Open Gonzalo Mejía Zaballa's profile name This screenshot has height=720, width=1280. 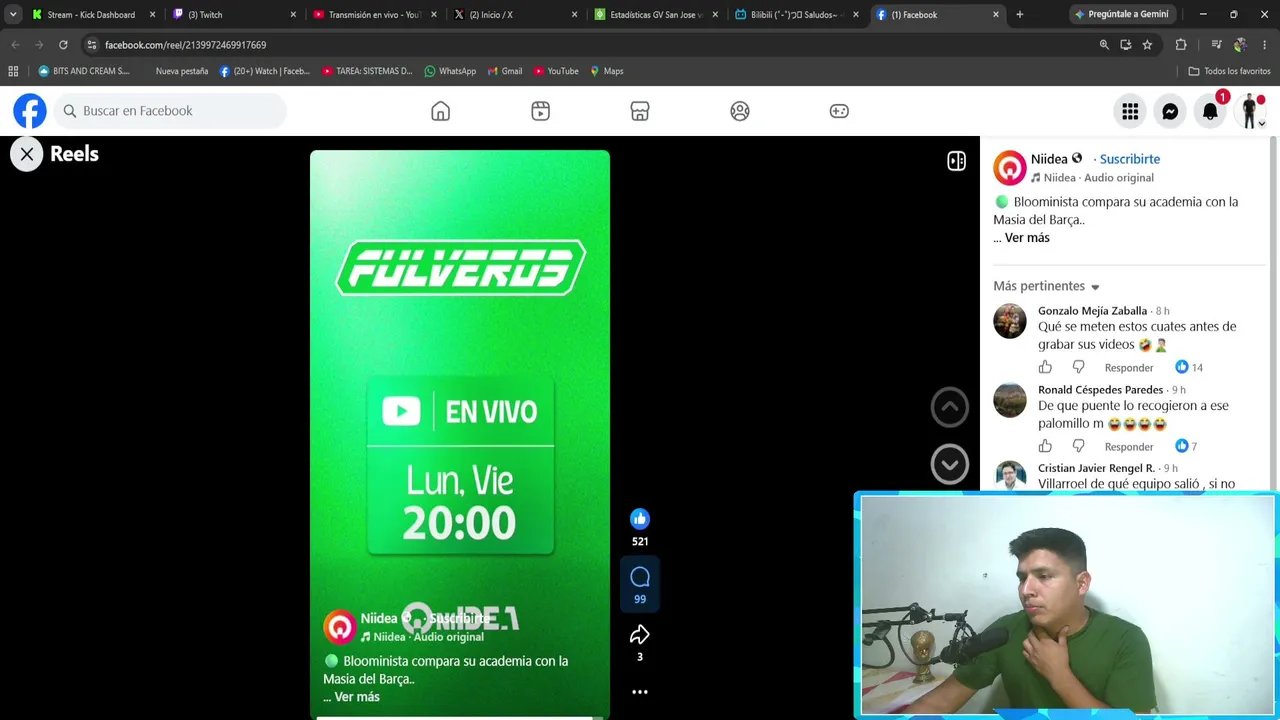(x=1092, y=311)
